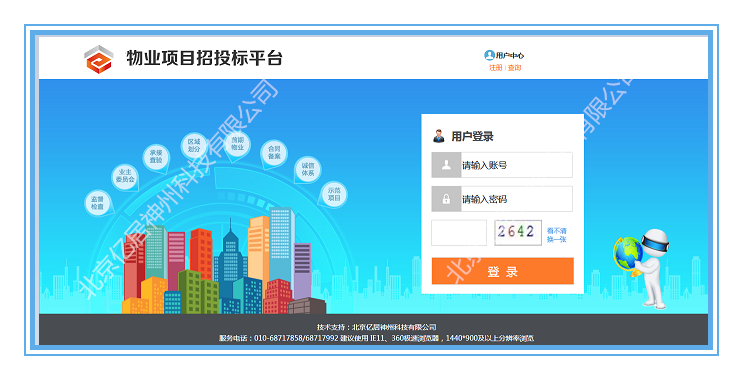The height and width of the screenshot is (380, 743).
Task: Open the 查询 query link
Action: [x=515, y=68]
